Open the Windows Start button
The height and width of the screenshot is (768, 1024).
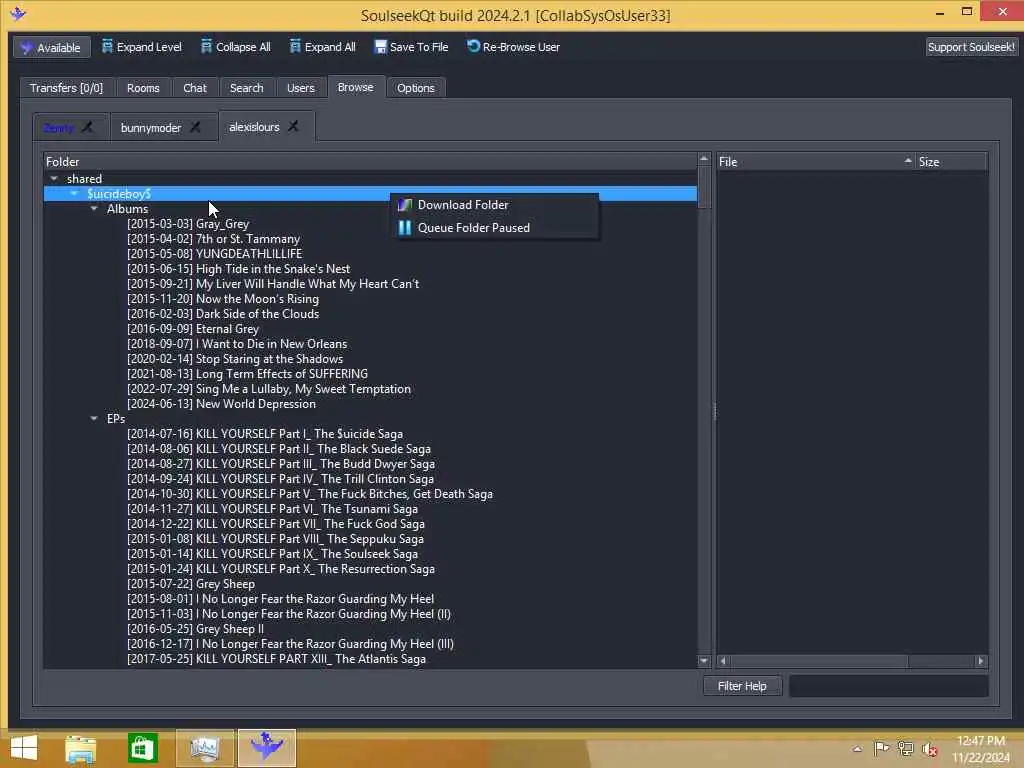point(24,748)
